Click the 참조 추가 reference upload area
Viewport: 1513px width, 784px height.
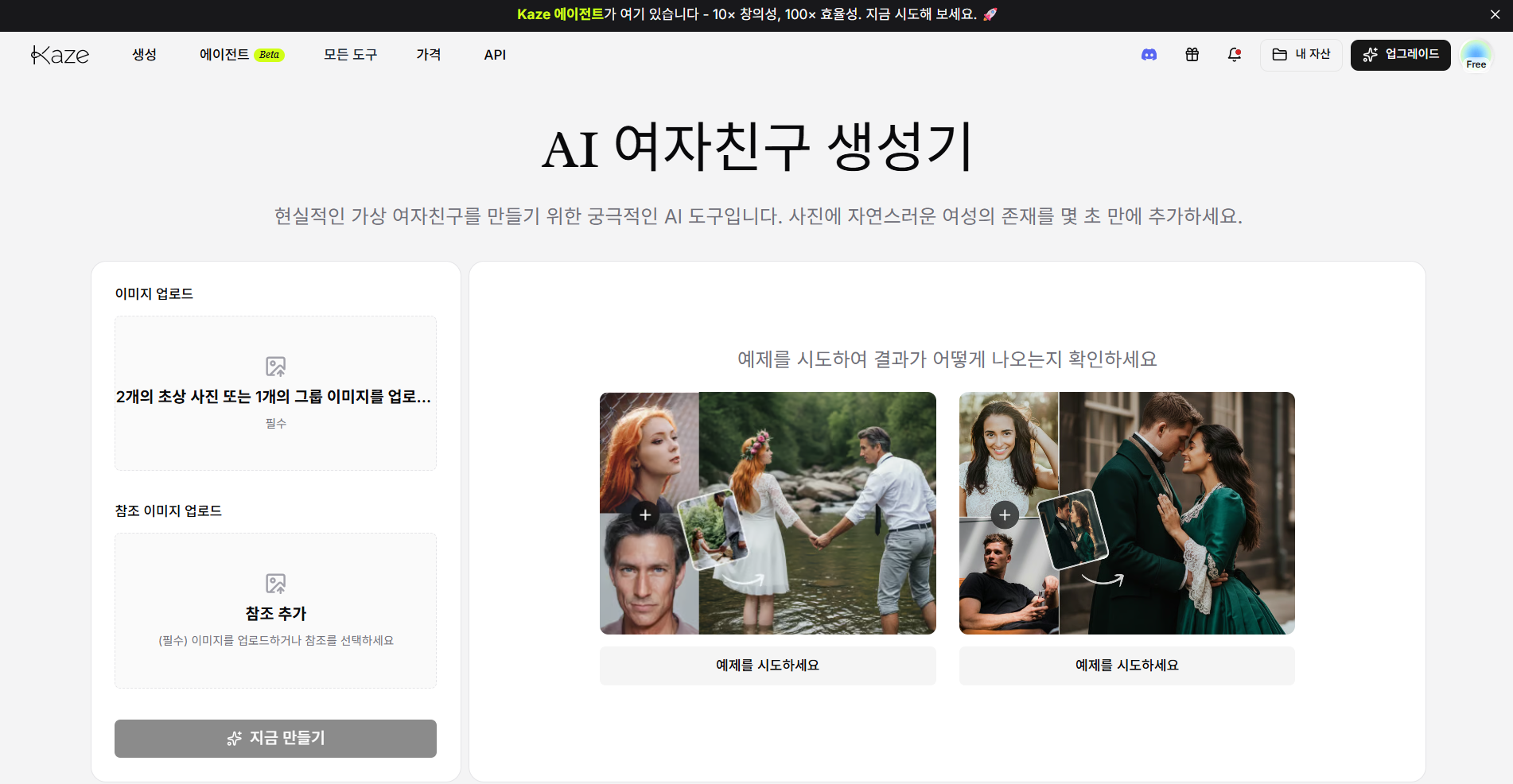click(x=275, y=611)
